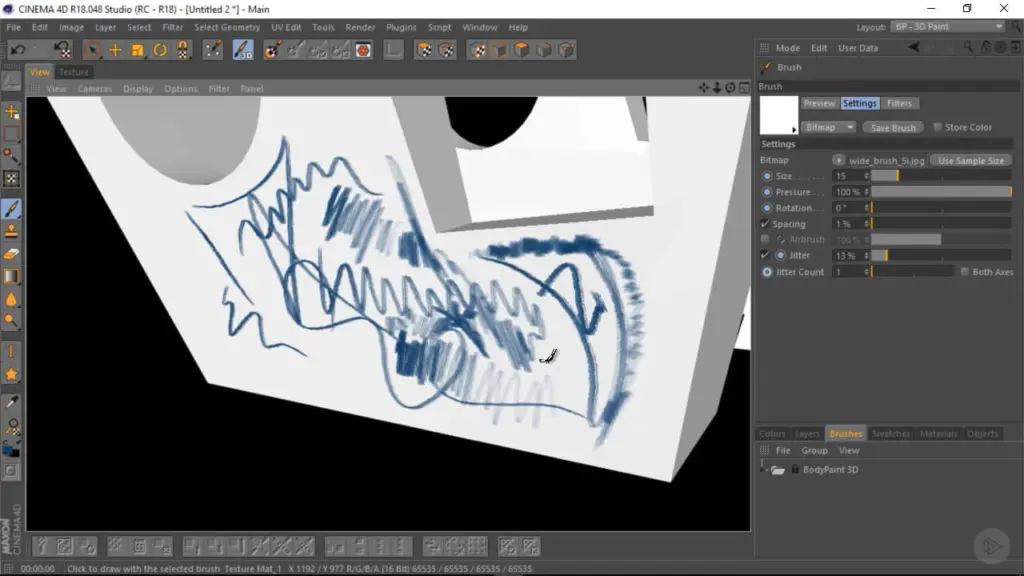
Task: Uncheck the Jitter checkbox
Action: coord(765,255)
